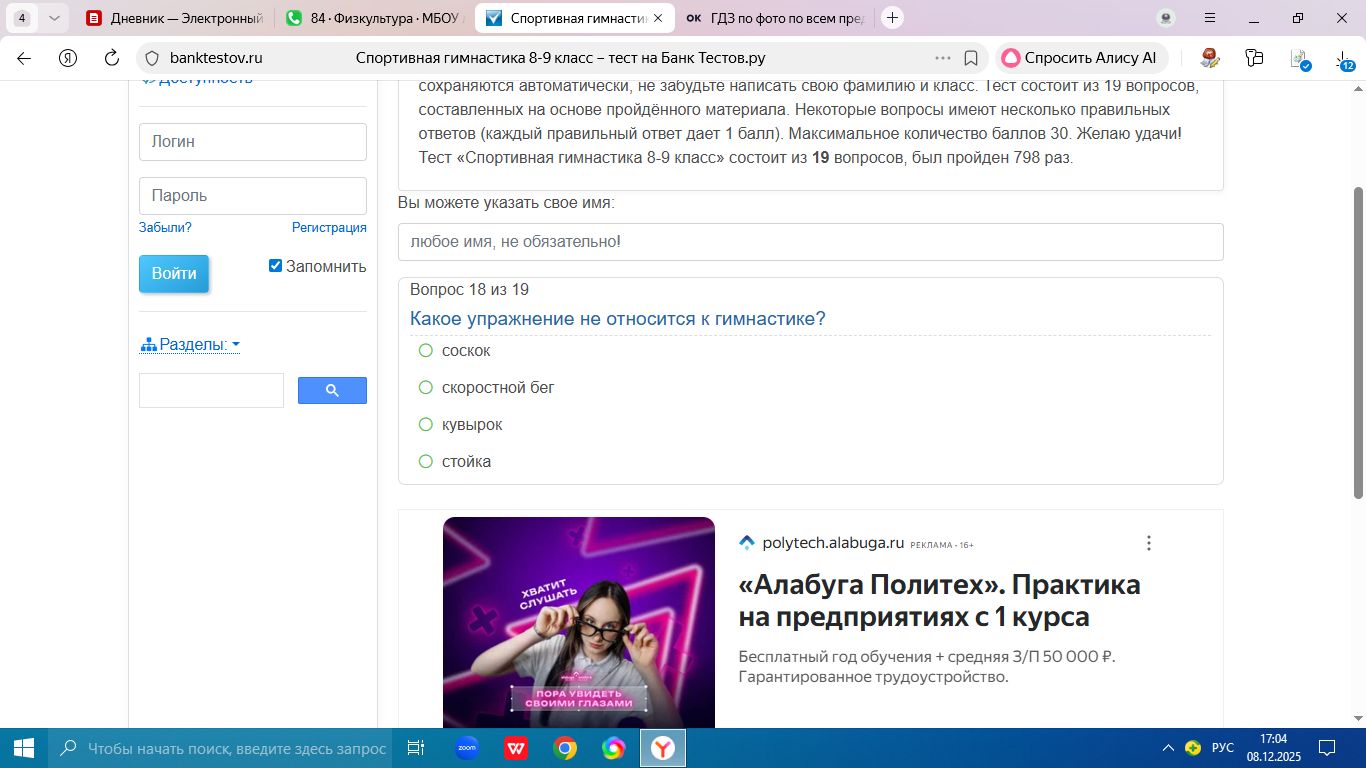Open the ad's three-dot options menu

(1148, 543)
